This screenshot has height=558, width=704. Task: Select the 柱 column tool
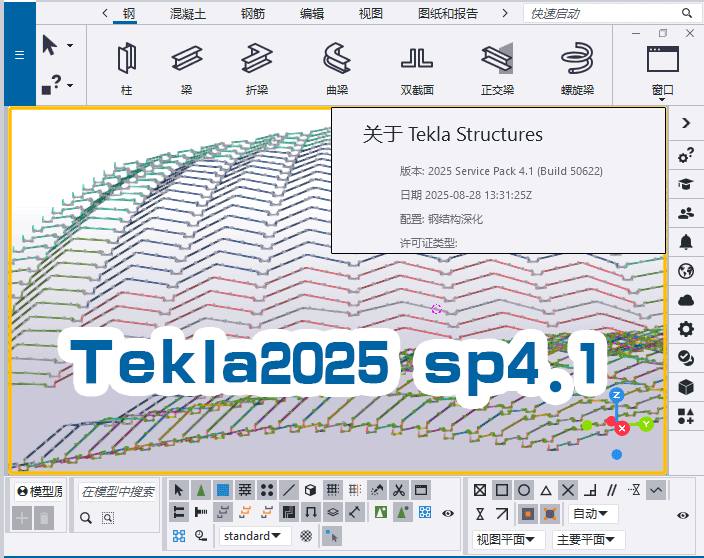(x=127, y=69)
